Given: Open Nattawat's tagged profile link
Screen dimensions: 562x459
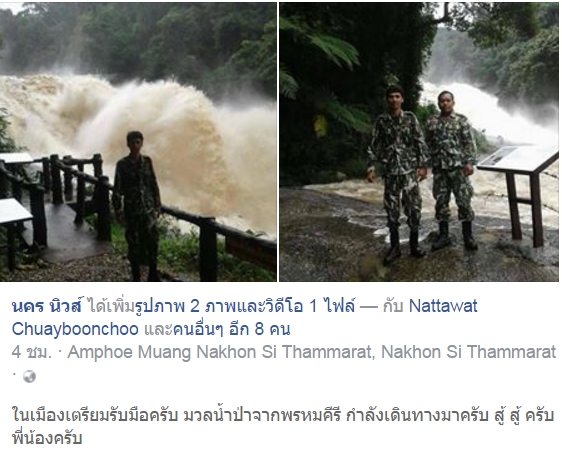Looking at the screenshot, I should tap(443, 306).
